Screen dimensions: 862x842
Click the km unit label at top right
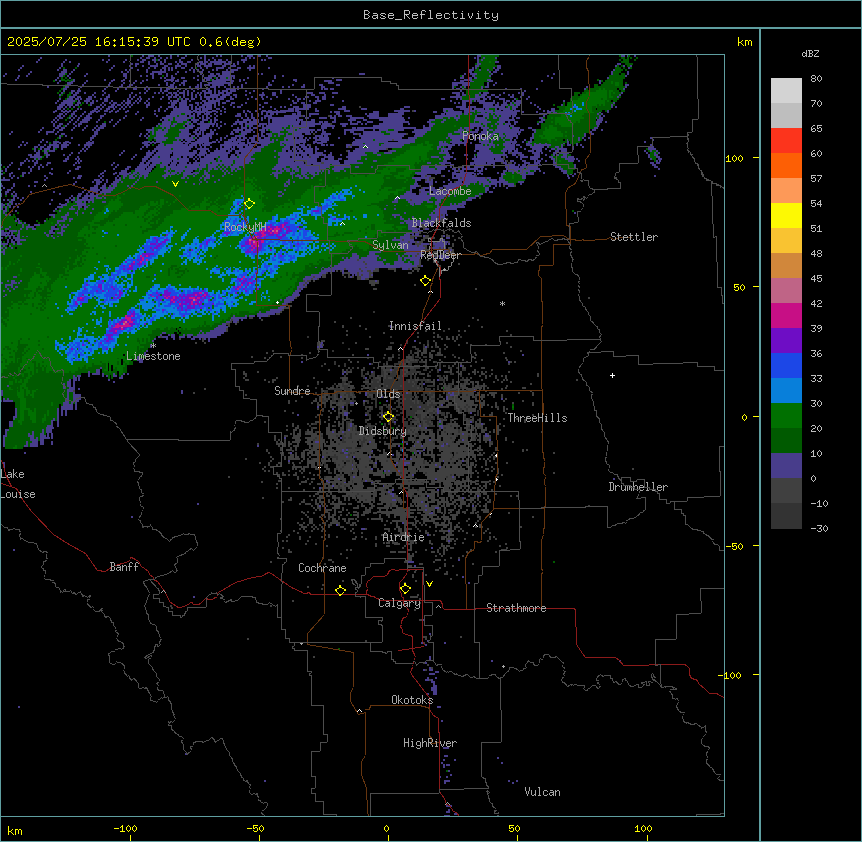click(744, 42)
